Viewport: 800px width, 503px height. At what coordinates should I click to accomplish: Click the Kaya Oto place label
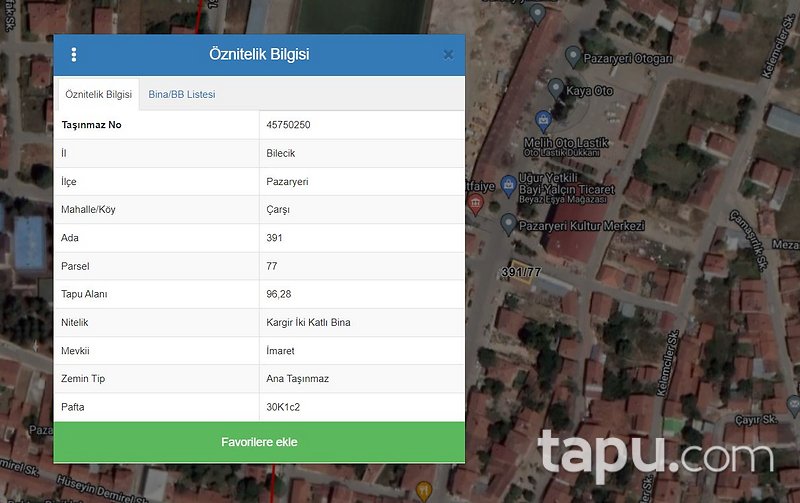coord(589,91)
